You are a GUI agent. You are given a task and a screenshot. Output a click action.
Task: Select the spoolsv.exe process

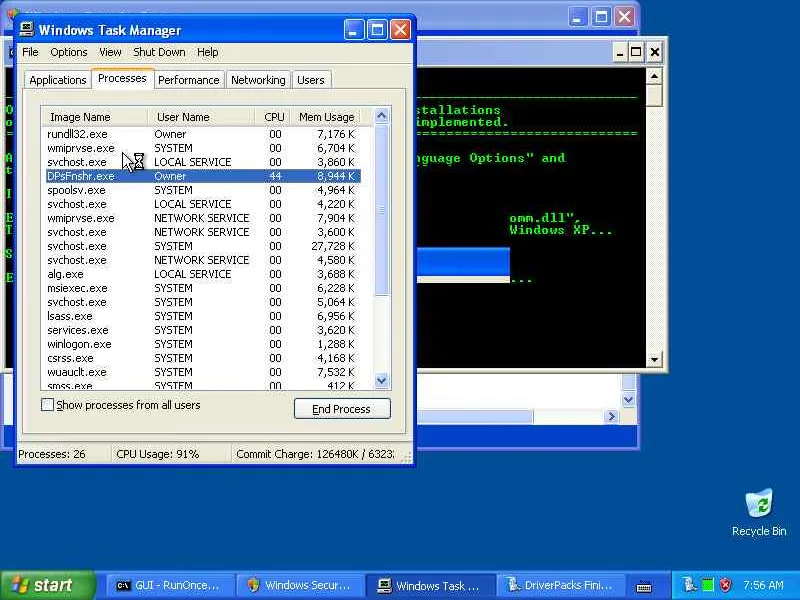click(202, 190)
